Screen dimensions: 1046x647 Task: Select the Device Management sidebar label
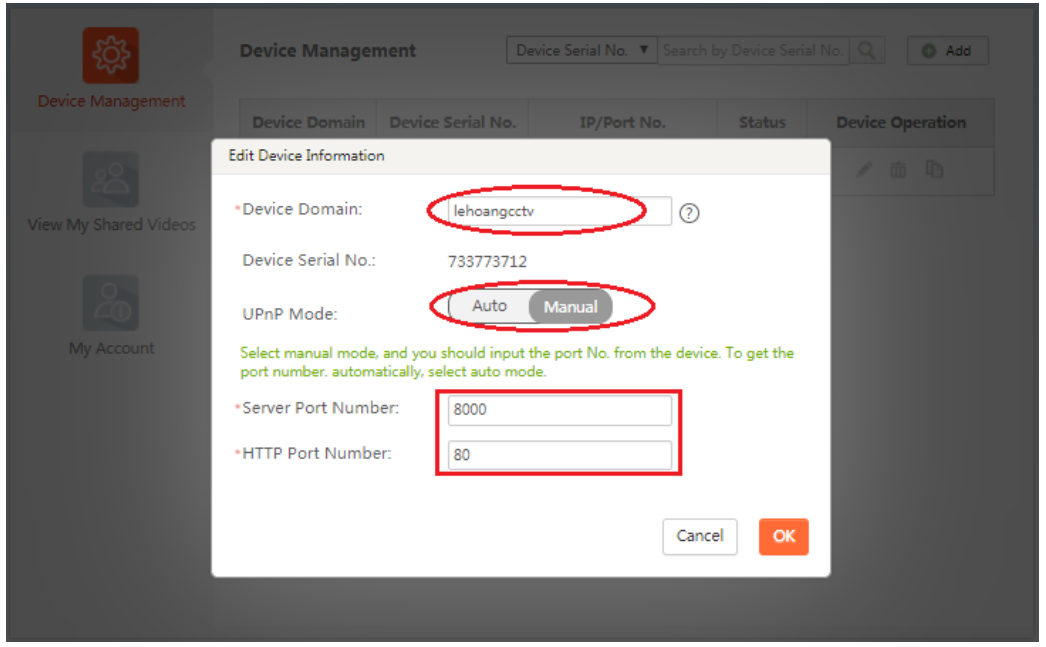click(x=111, y=101)
